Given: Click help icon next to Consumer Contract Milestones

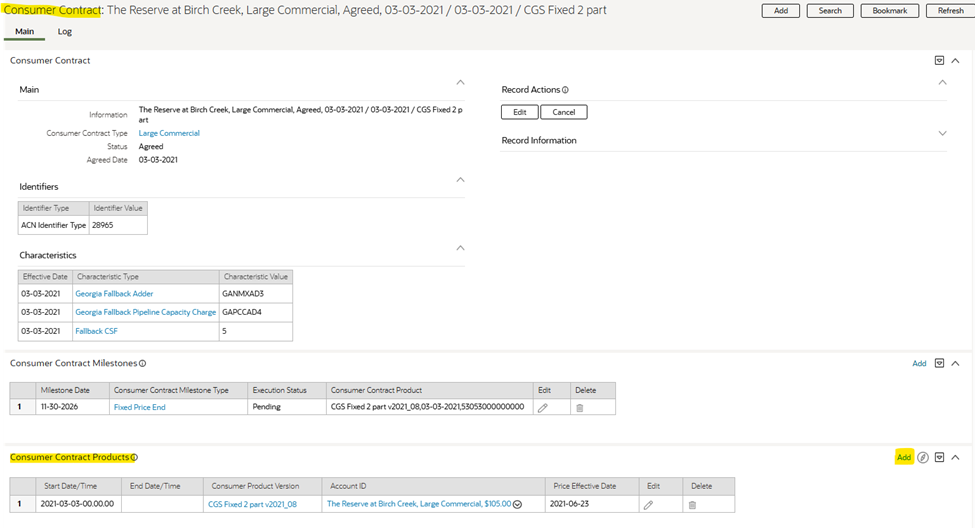Looking at the screenshot, I should tap(143, 364).
